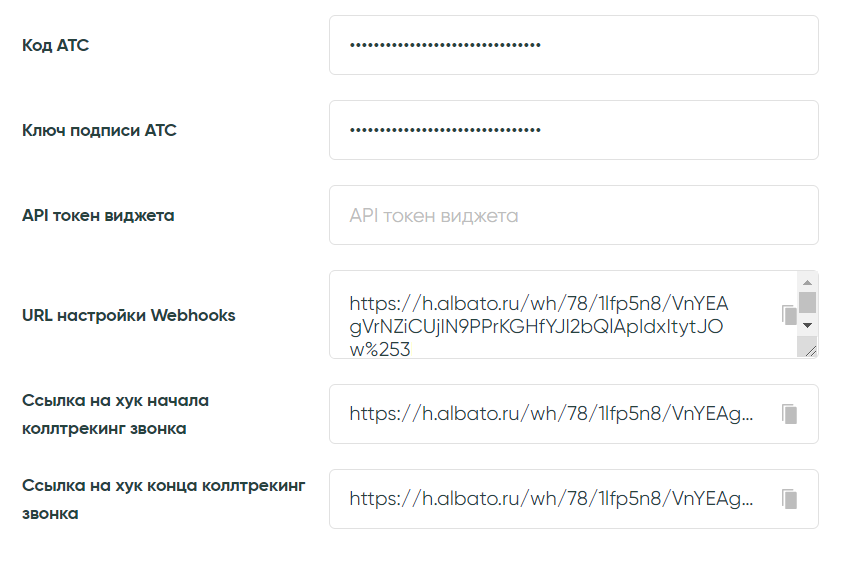Screen dimensions: 852x562
Task: Select the end-of-call hook URL field
Action: tap(550, 499)
